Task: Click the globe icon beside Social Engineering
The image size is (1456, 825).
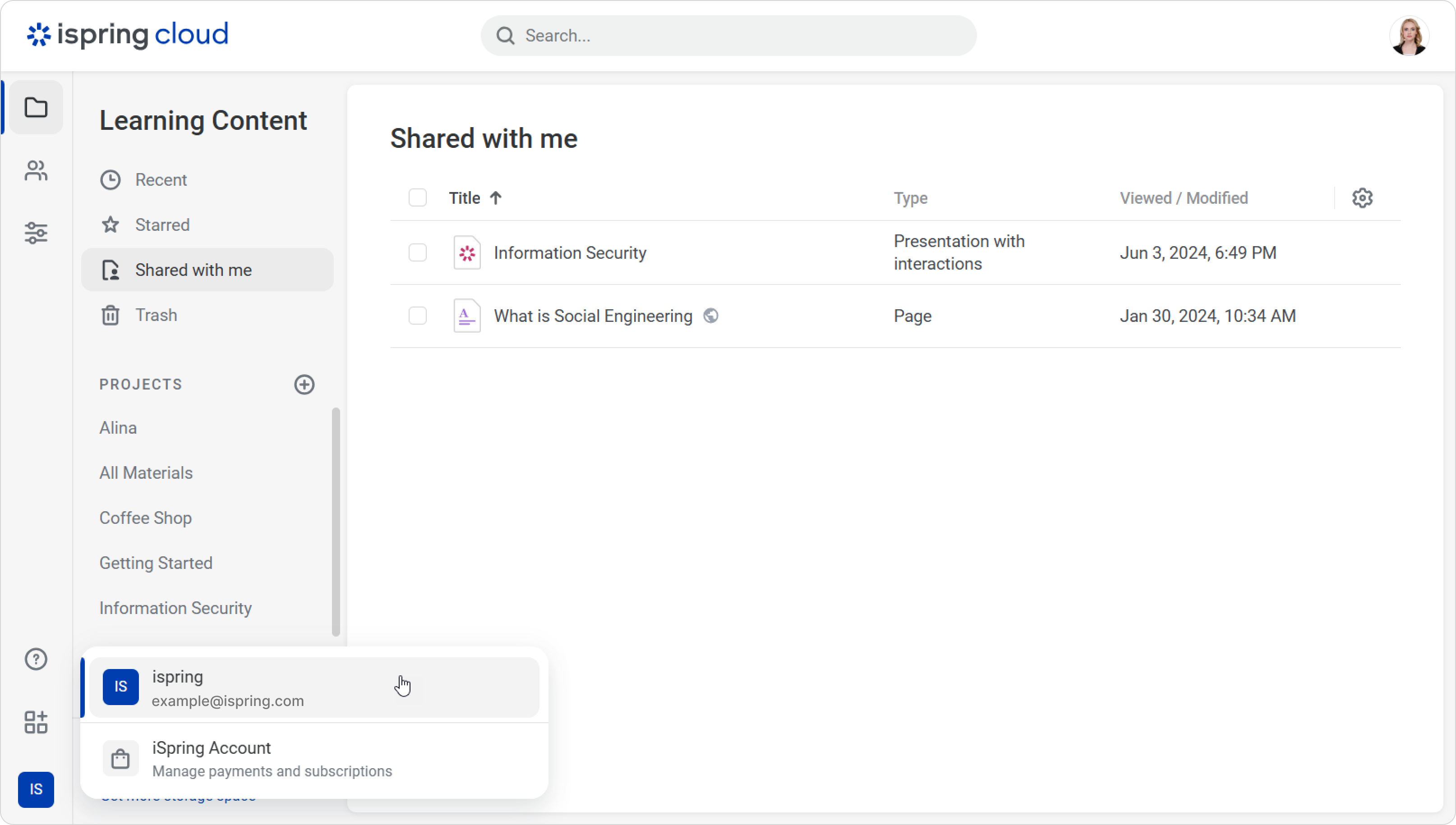Action: [x=710, y=316]
